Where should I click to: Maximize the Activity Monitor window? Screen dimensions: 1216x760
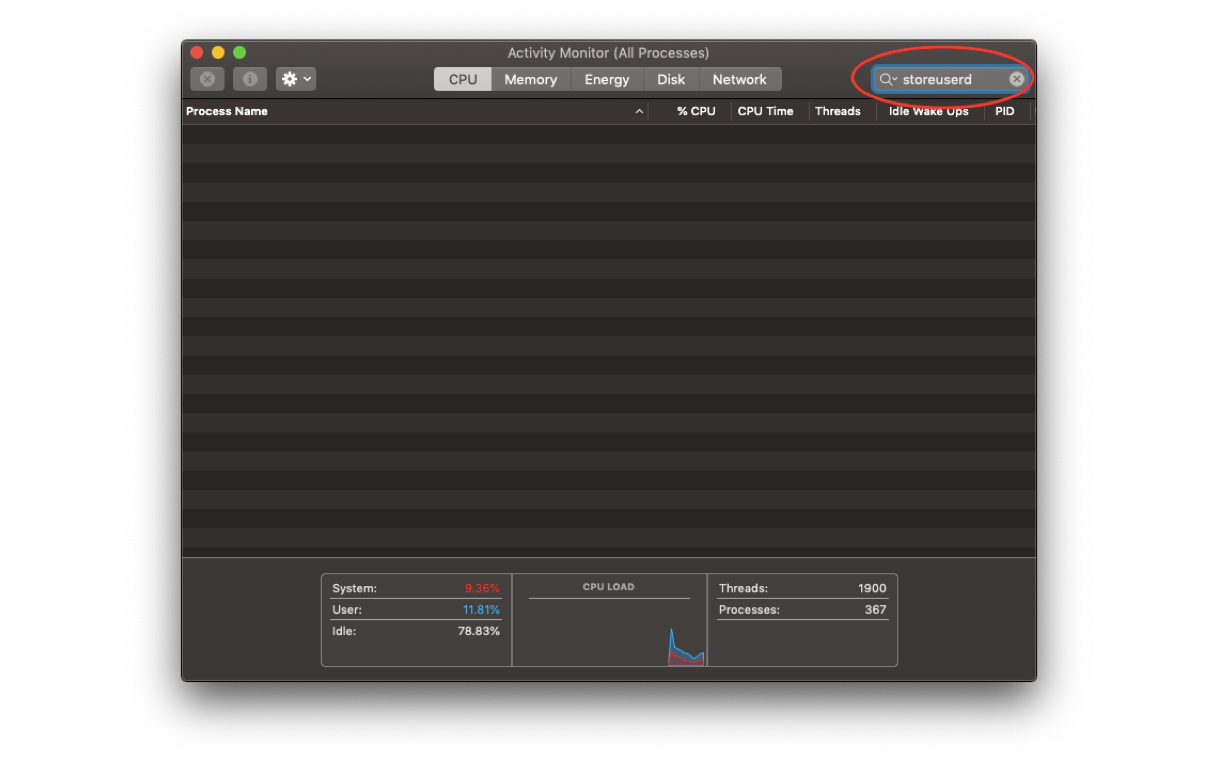(x=239, y=52)
